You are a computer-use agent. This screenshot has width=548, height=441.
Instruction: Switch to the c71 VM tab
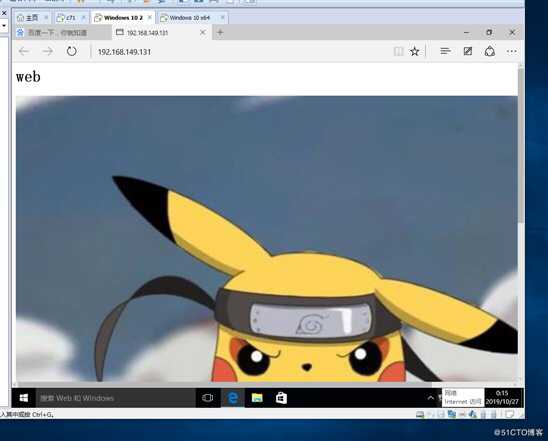[x=71, y=17]
